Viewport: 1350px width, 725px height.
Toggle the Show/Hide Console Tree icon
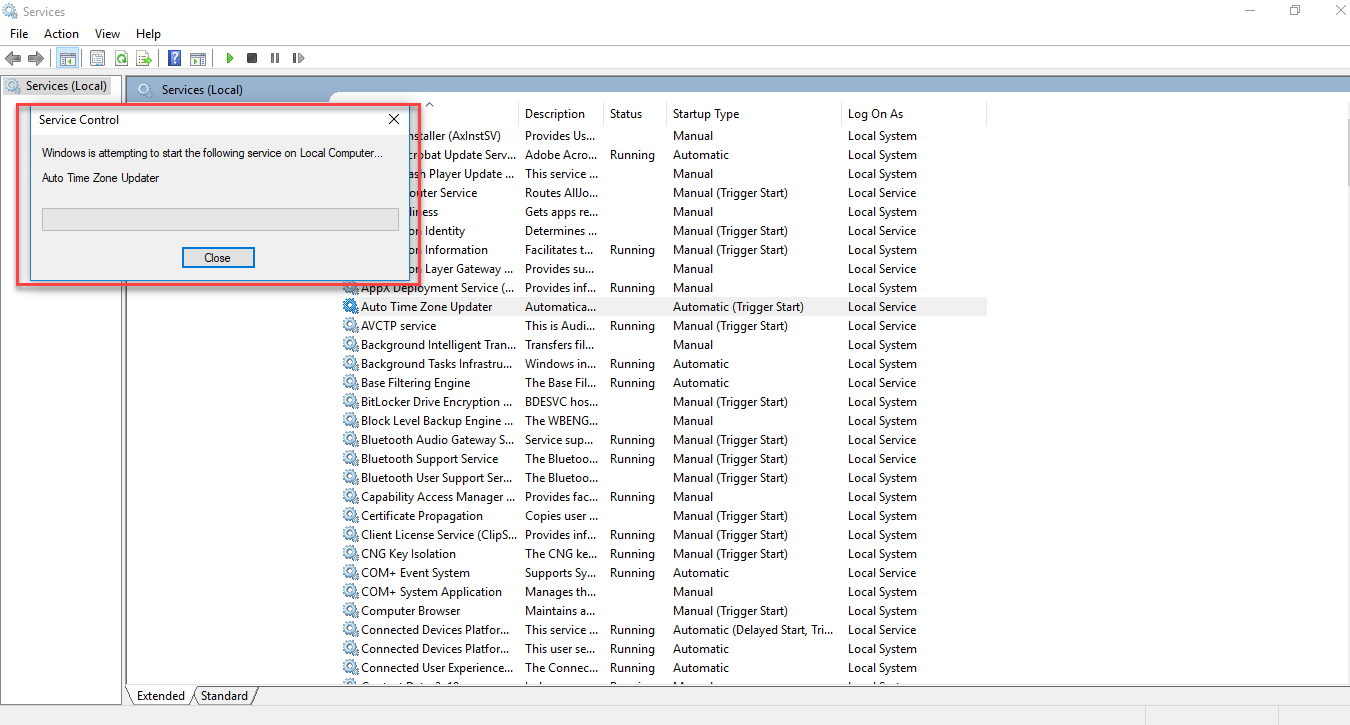click(x=67, y=57)
